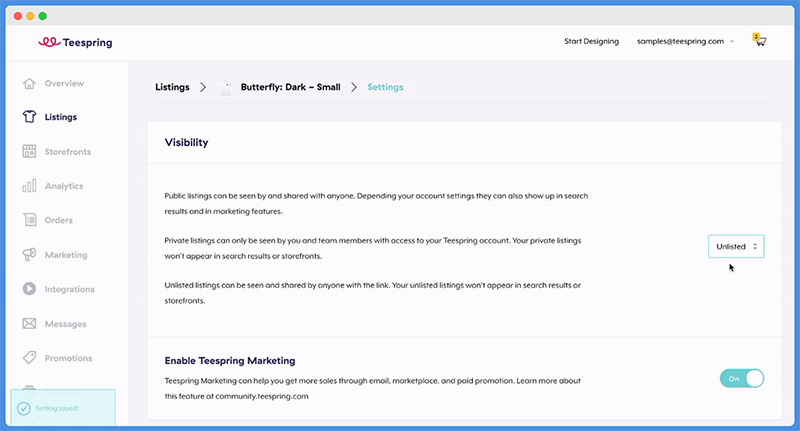This screenshot has height=431, width=800.
Task: Go to Marketing in the sidebar
Action: tap(66, 255)
